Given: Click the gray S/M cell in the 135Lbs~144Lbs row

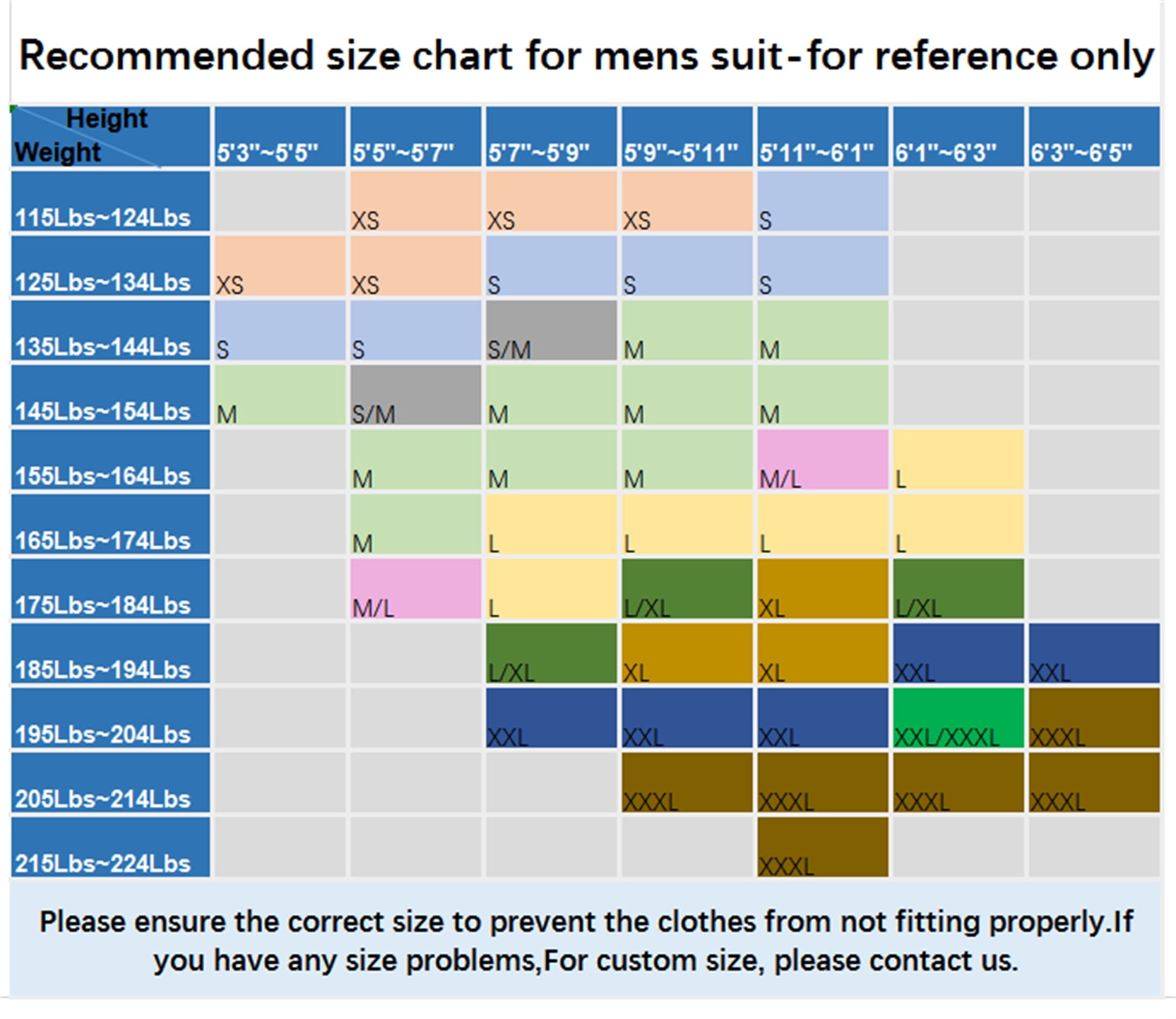Looking at the screenshot, I should point(551,330).
